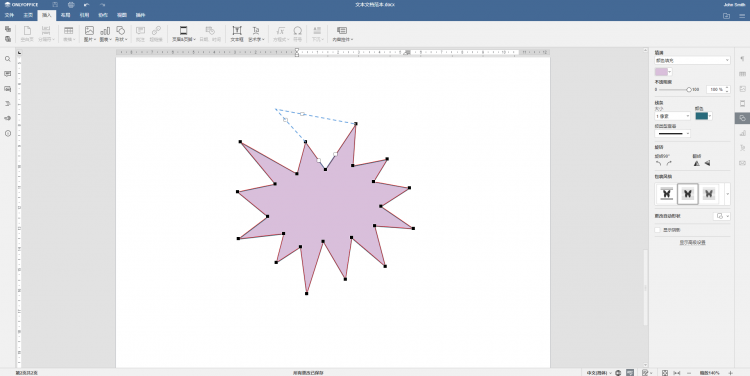Expand the fill type dropdown

(692, 60)
